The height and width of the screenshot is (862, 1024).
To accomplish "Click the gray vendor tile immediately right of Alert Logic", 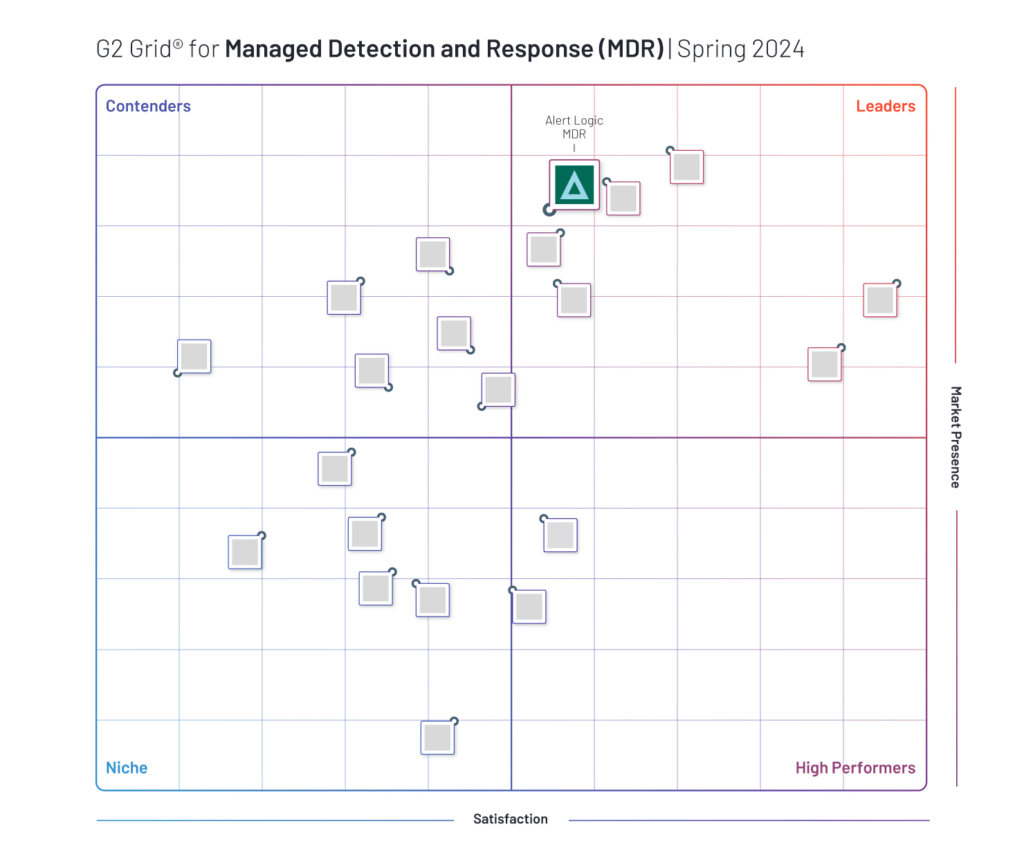I will [x=623, y=199].
